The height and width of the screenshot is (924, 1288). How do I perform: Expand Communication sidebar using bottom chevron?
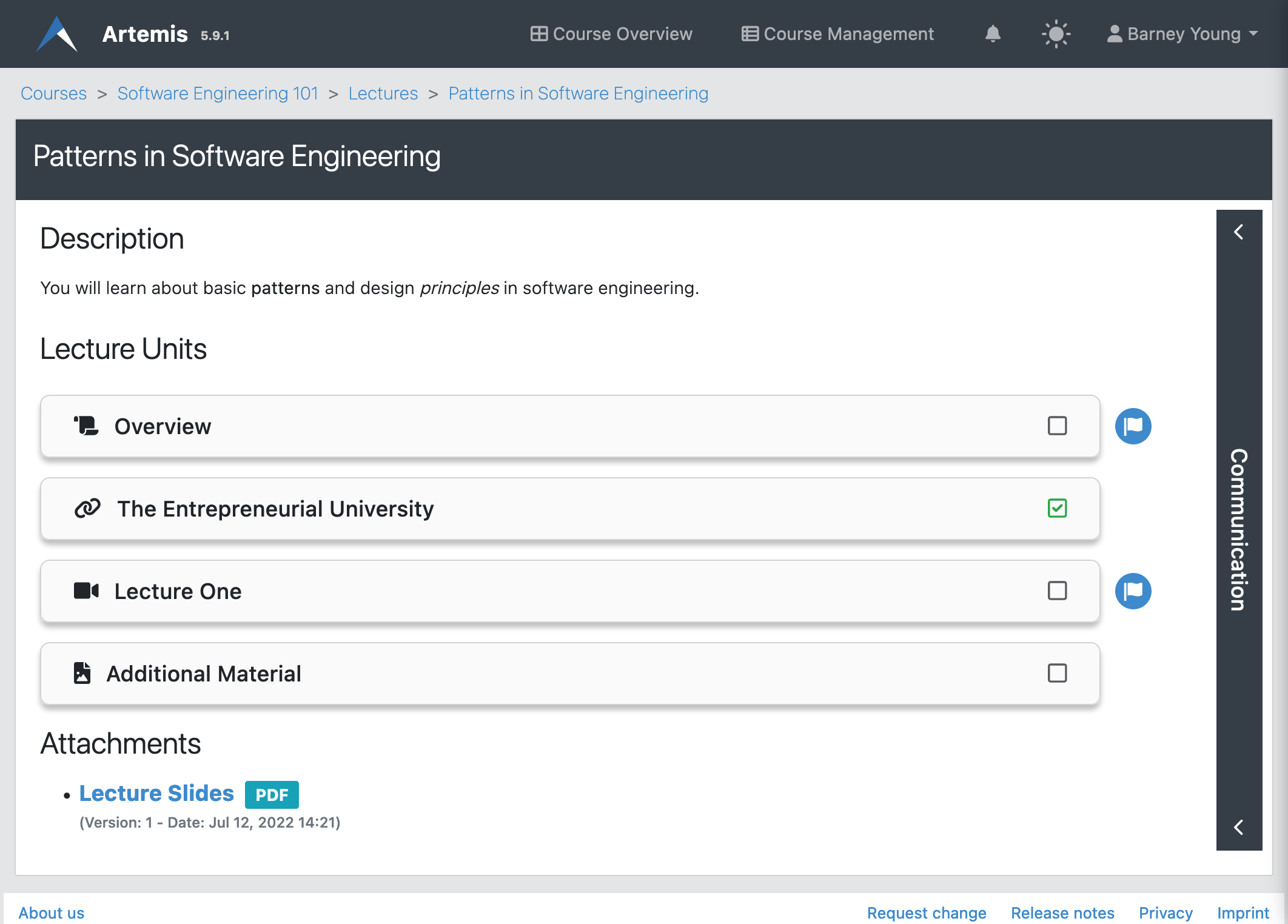[1239, 828]
